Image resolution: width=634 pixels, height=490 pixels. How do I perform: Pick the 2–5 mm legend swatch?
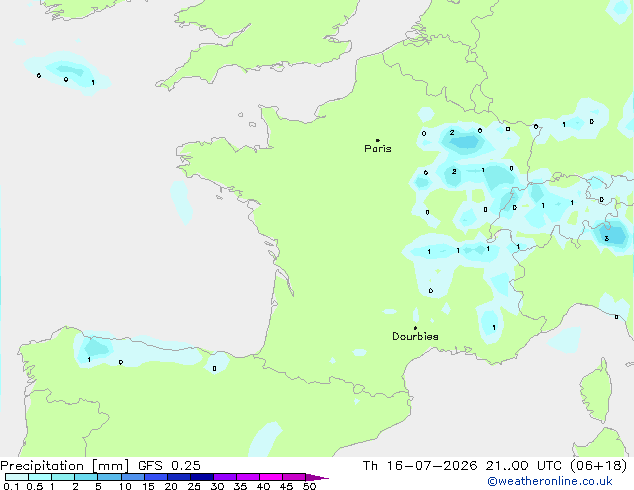coord(86,477)
